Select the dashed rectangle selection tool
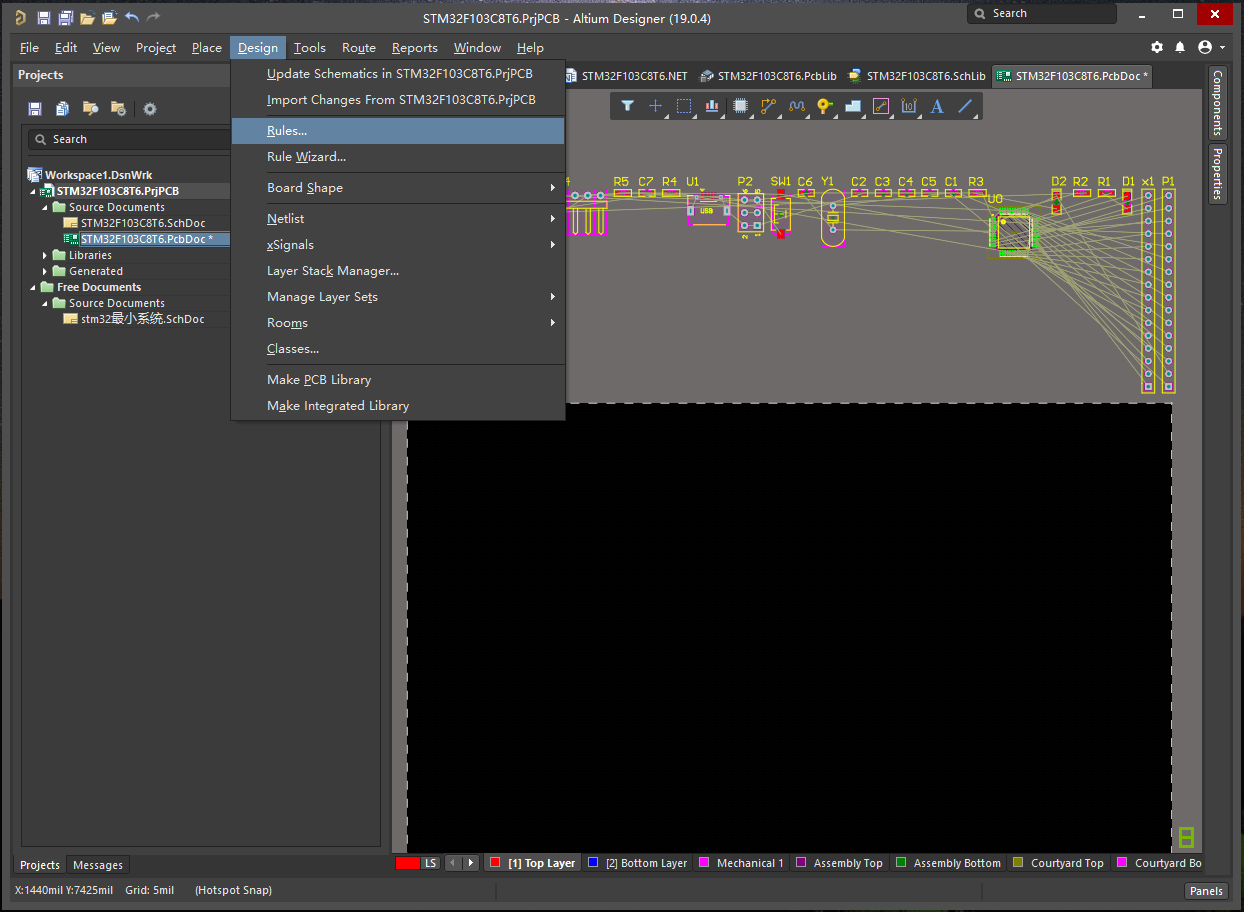 (x=684, y=106)
